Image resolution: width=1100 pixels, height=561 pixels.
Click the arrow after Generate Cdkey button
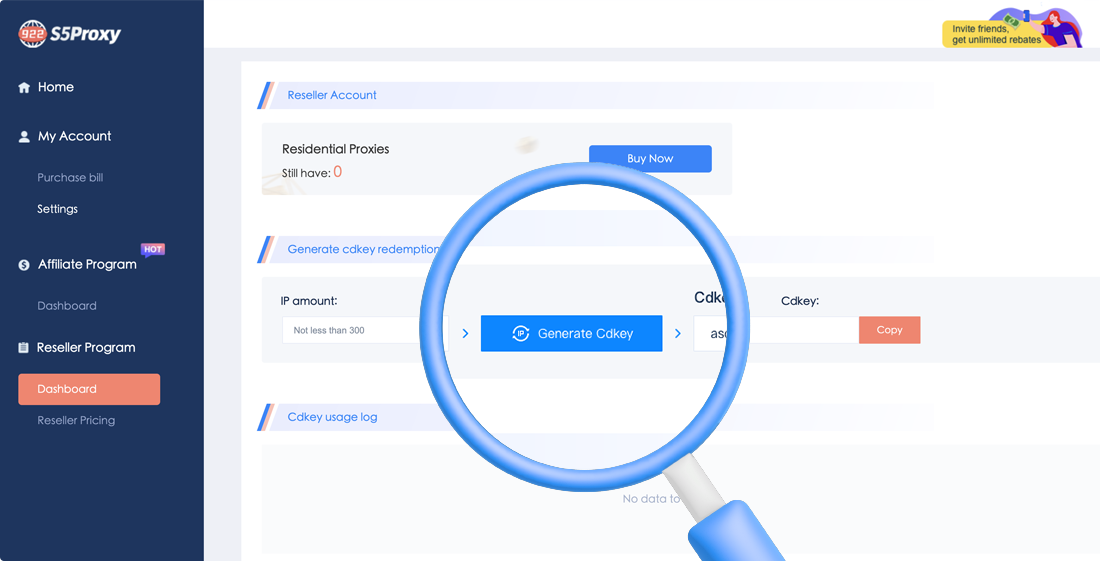[678, 334]
